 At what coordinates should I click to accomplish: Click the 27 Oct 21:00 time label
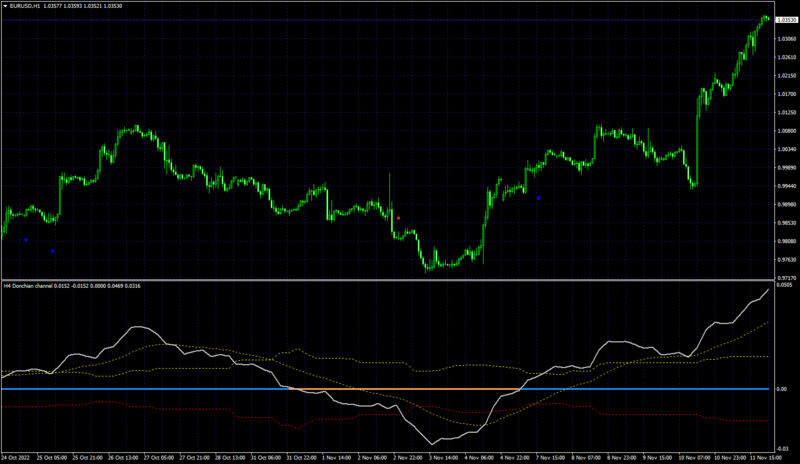194,458
